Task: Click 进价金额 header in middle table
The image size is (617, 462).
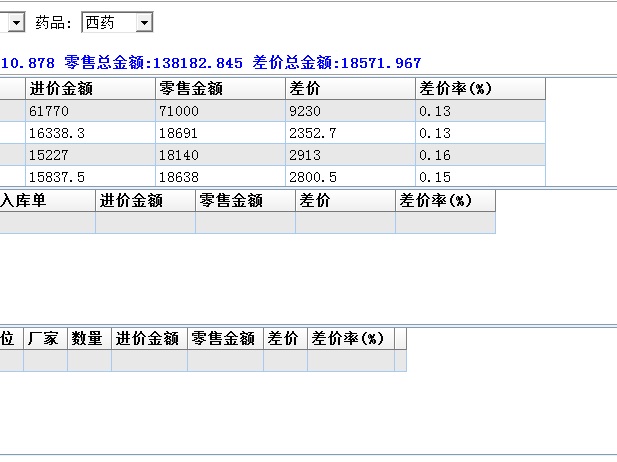Action: [x=146, y=201]
